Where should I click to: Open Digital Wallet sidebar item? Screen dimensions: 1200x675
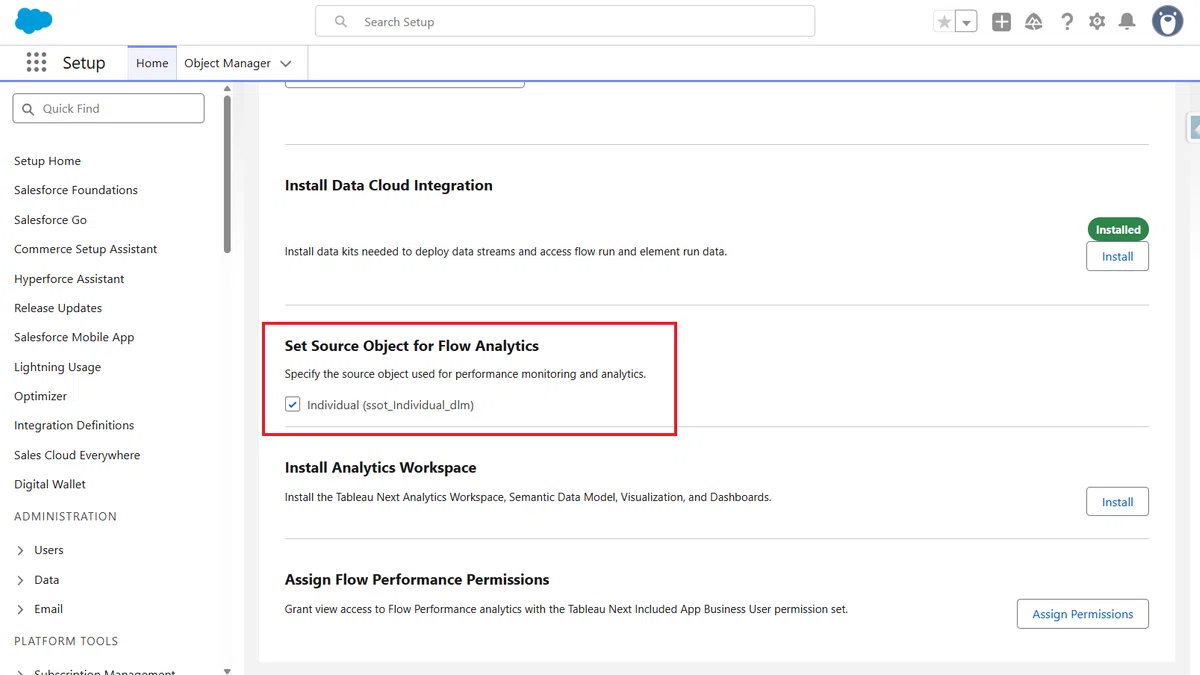point(50,484)
